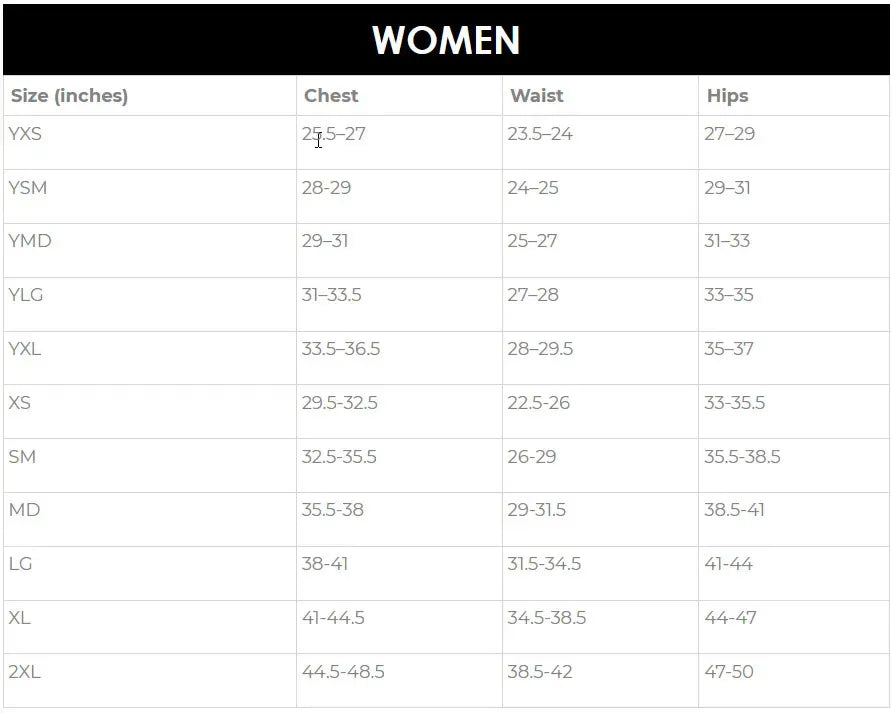Screen dimensions: 892x713
Task: Click the XL waist value 34.5-38.5
Action: (x=546, y=618)
